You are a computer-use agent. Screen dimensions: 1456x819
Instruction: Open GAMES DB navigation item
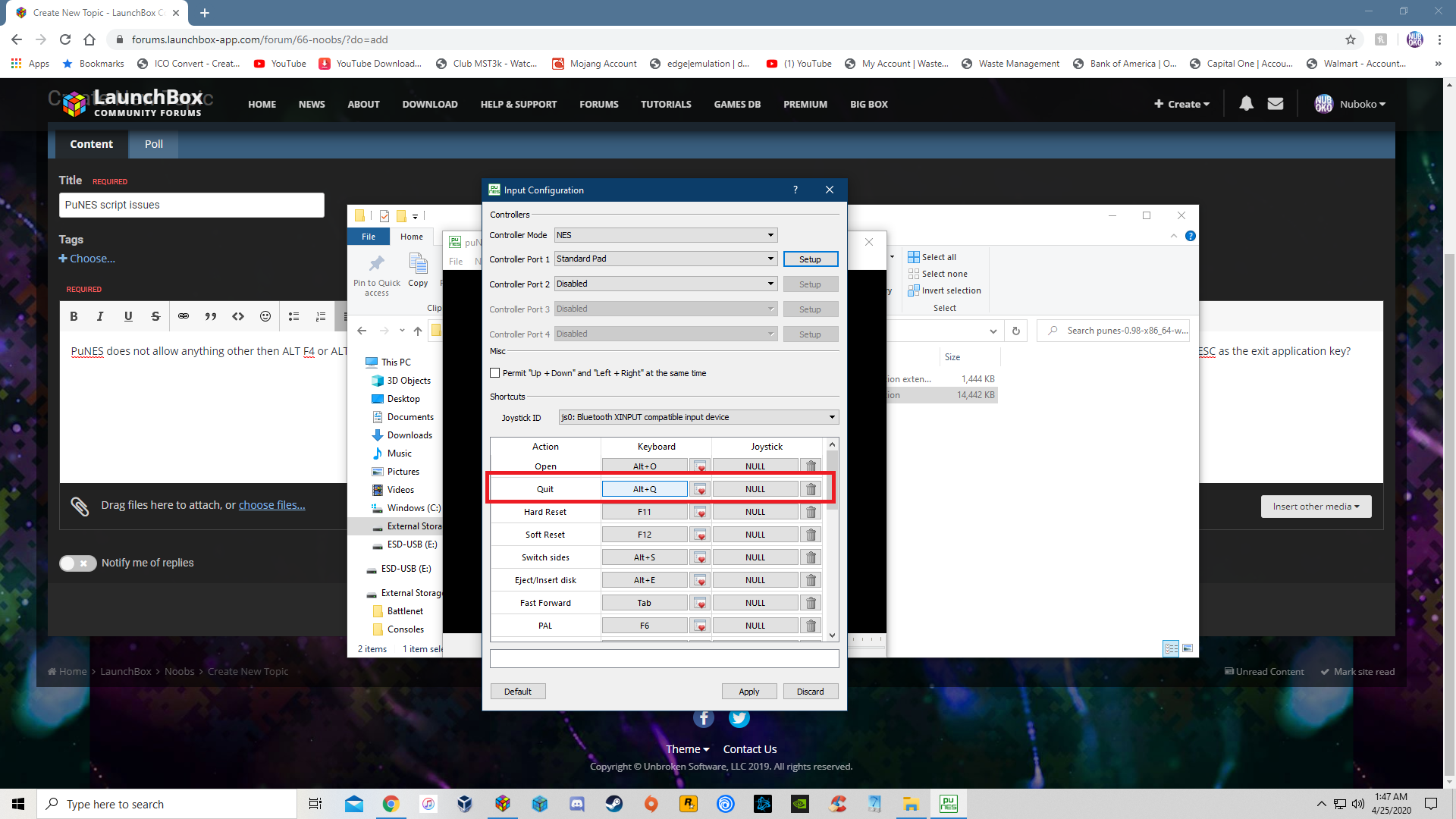pyautogui.click(x=737, y=104)
